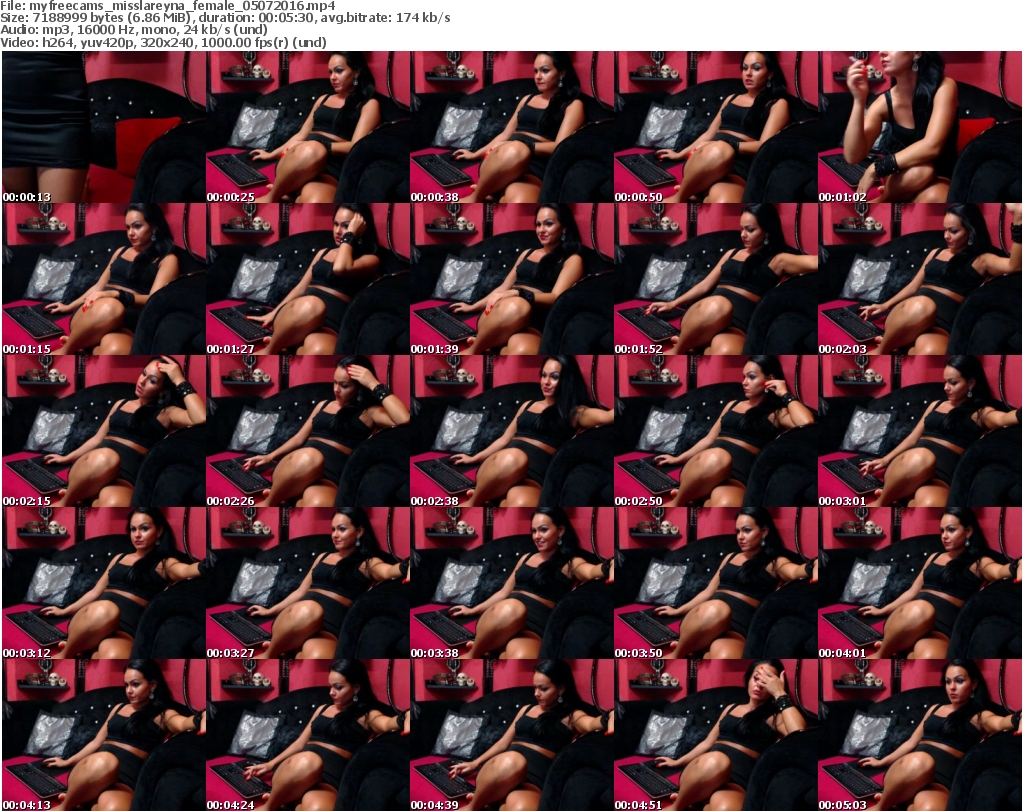Viewport: 1024px width, 811px height.
Task: Select the thumbnail frame at 00:01:39
Action: point(511,279)
